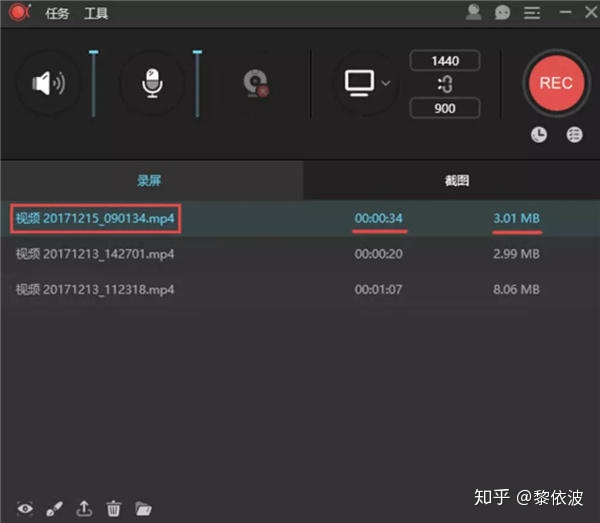Viewport: 600px width, 523px height.
Task: Click the red recorder app logo
Action: 19,12
